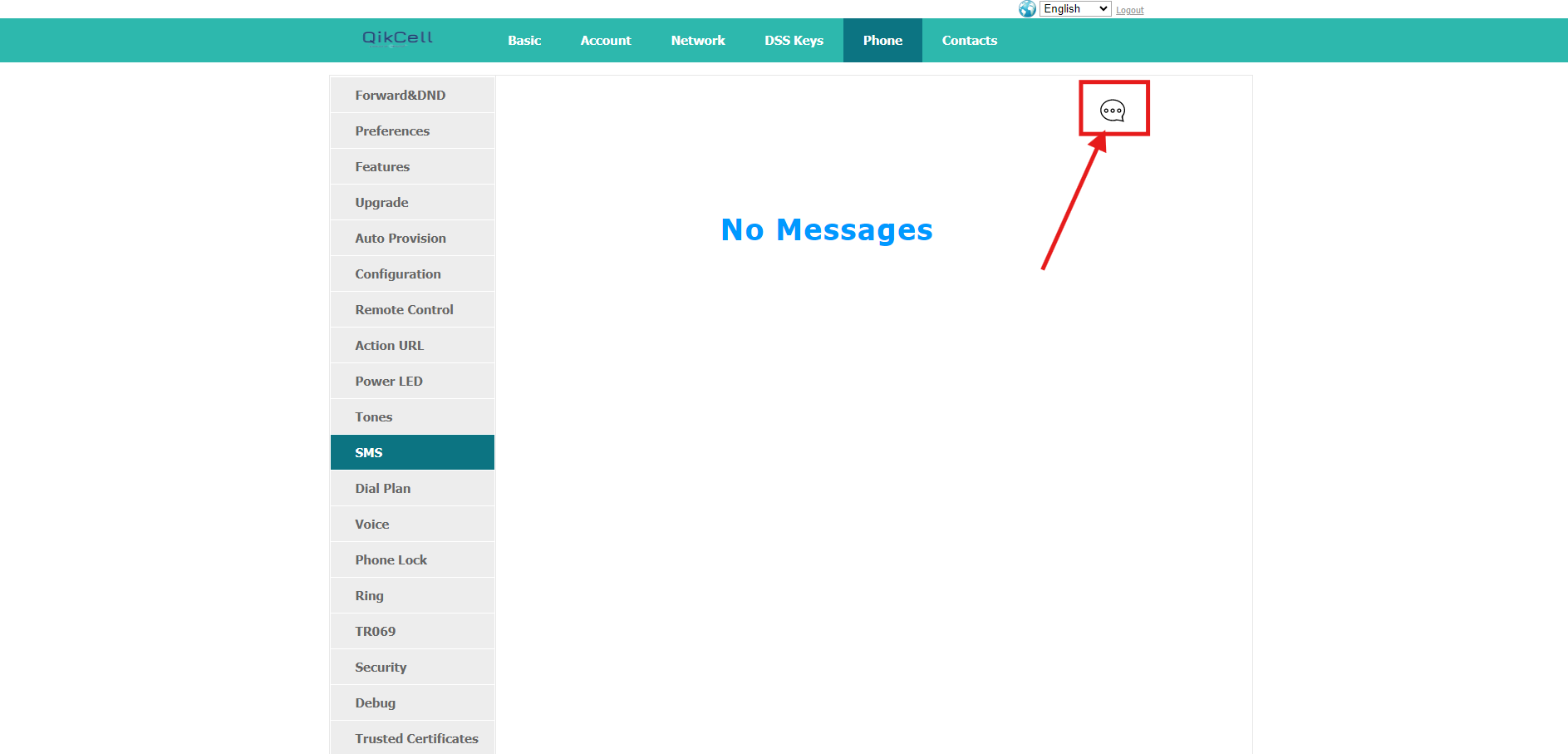Open Debug in the sidebar
Screen dimensions: 1568x754
click(x=412, y=702)
